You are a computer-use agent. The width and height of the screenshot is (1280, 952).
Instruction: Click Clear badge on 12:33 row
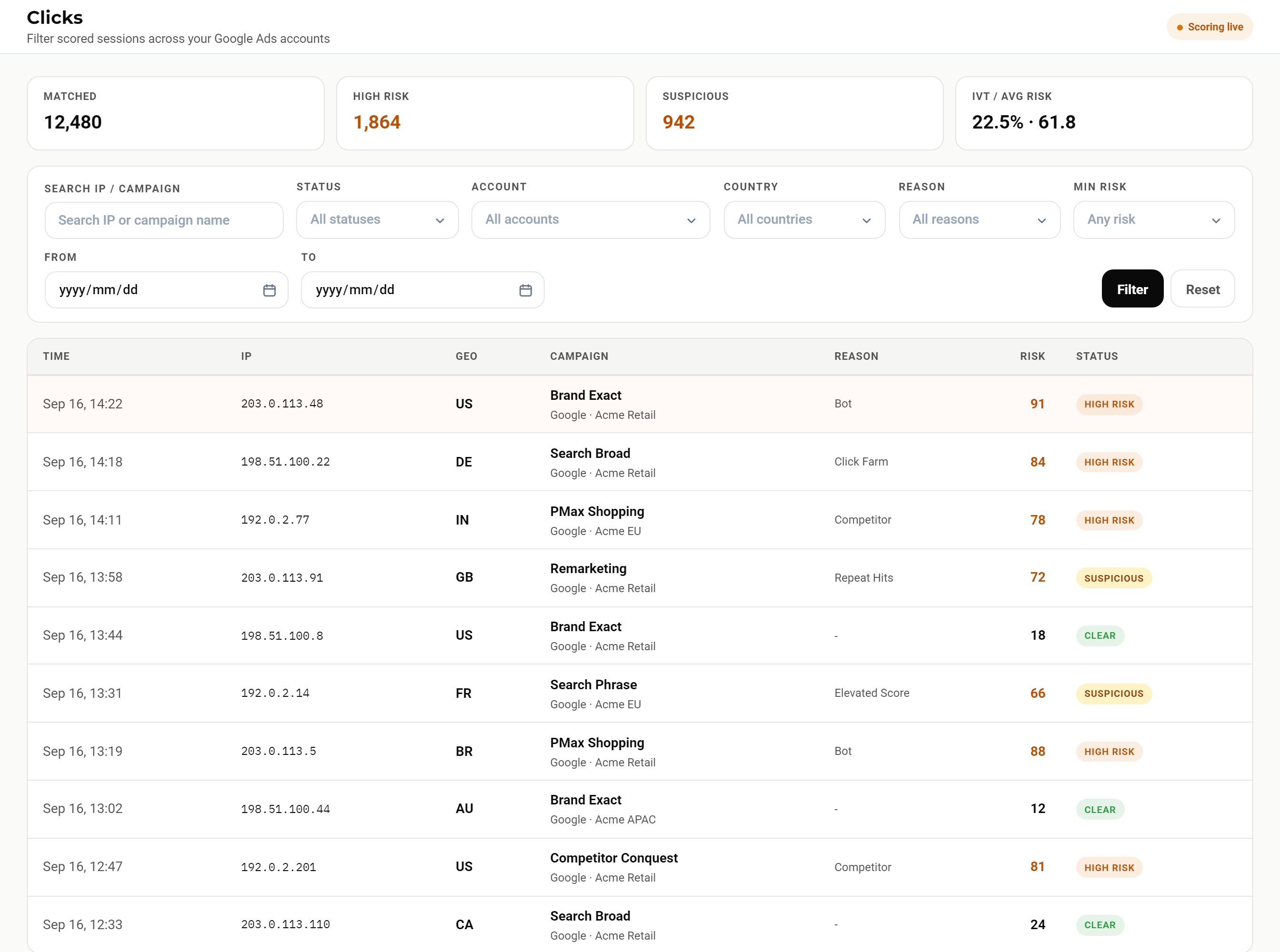click(x=1100, y=925)
